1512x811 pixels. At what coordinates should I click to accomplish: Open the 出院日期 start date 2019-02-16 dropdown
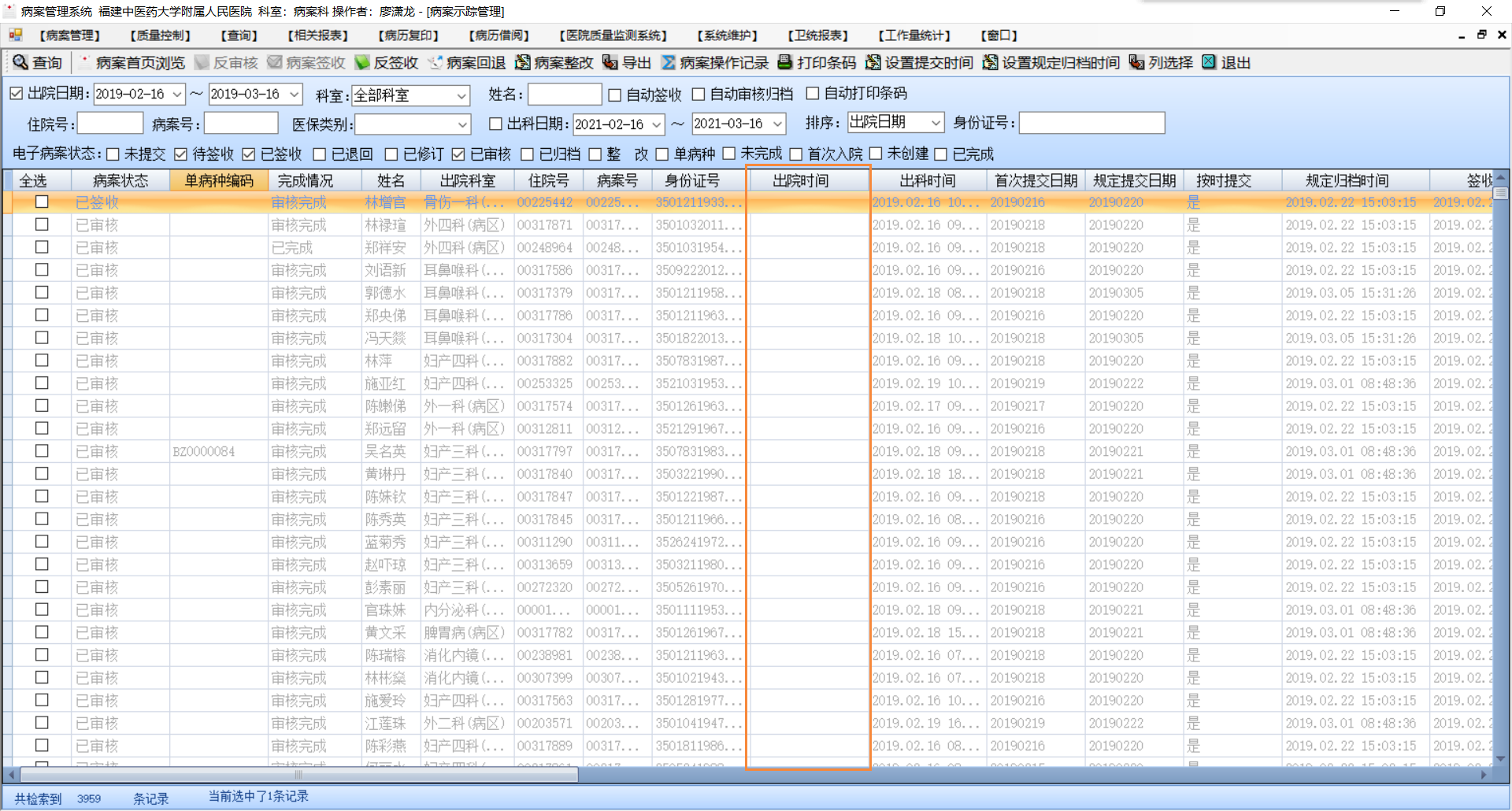(x=177, y=94)
